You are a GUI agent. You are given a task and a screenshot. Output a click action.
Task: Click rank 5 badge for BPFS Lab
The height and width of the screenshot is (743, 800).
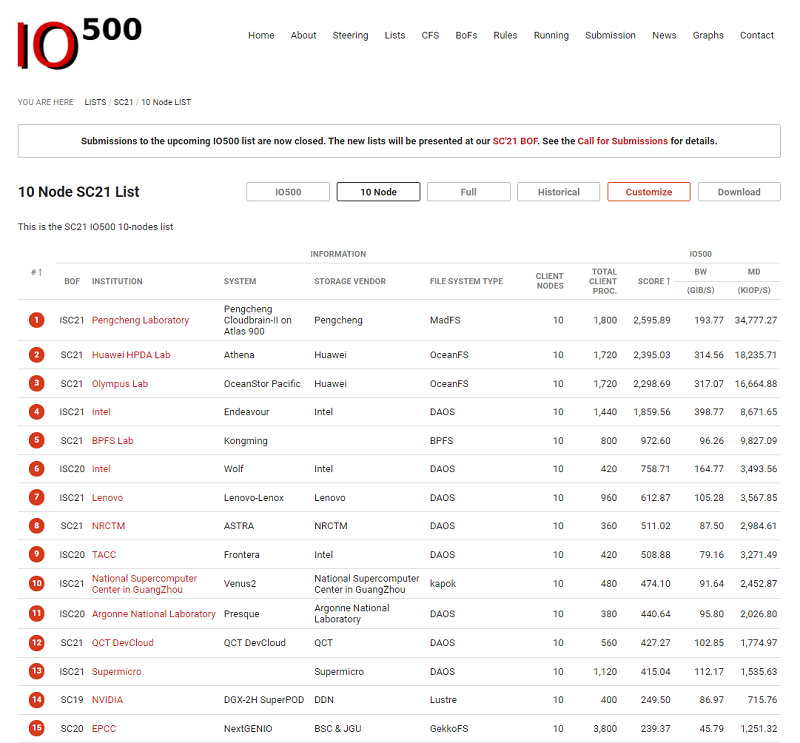tap(36, 440)
